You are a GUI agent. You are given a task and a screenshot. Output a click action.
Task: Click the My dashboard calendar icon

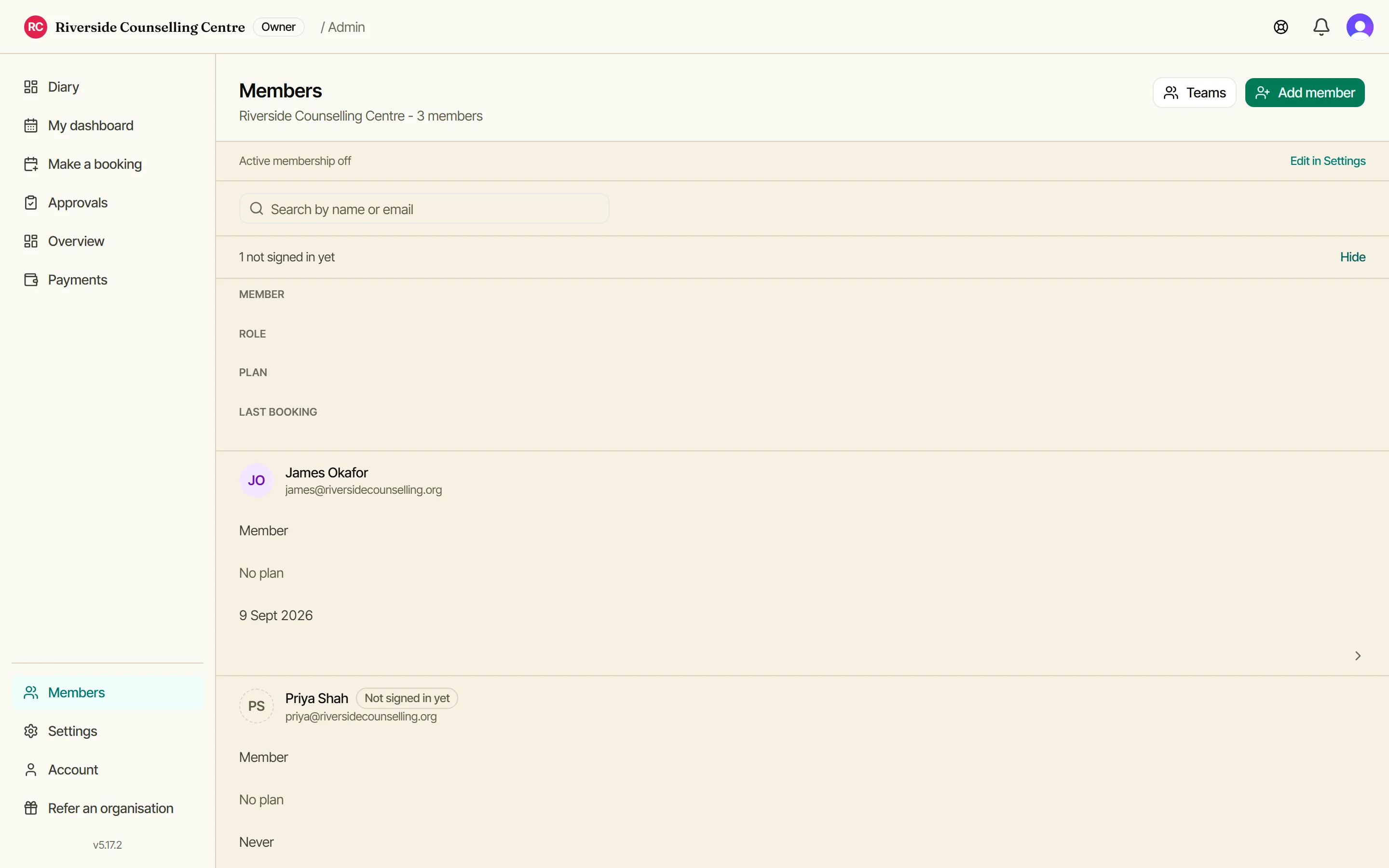point(31,125)
